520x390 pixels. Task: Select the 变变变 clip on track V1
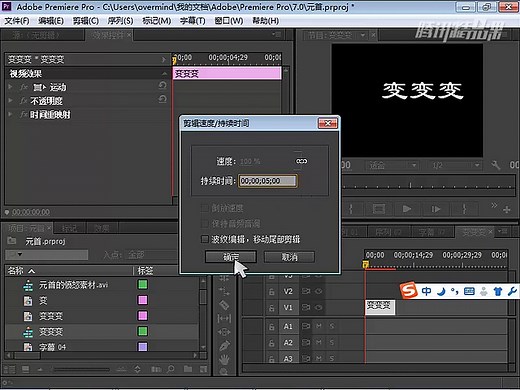tap(380, 307)
